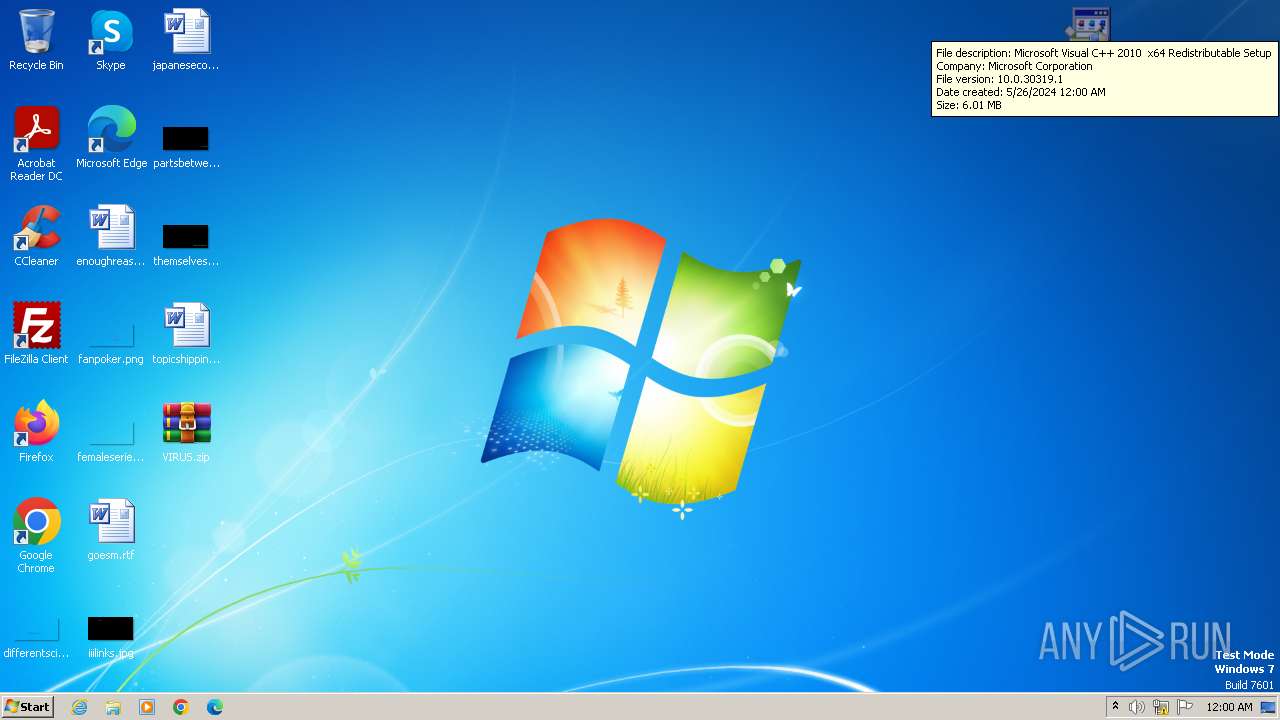The image size is (1280, 720).
Task: Open the Recycle Bin desktop icon
Action: click(36, 40)
